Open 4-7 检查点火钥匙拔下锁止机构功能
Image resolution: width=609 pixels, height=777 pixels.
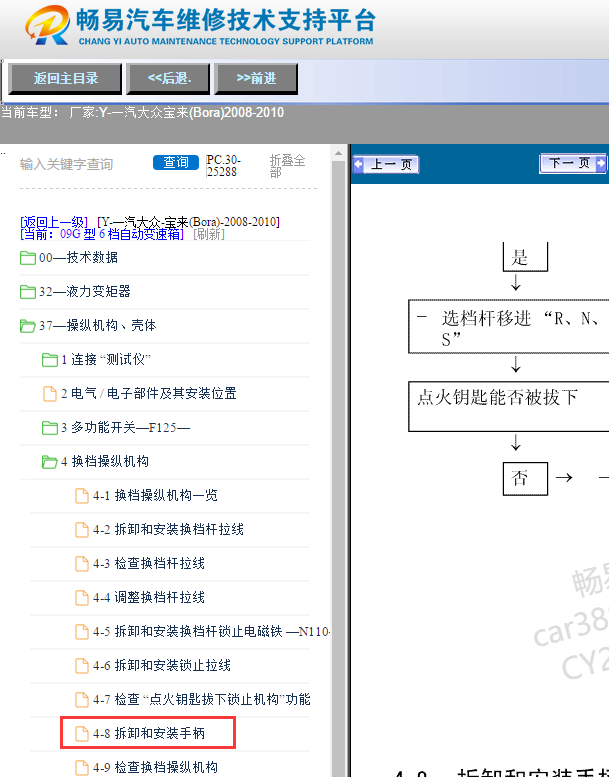[x=201, y=700]
